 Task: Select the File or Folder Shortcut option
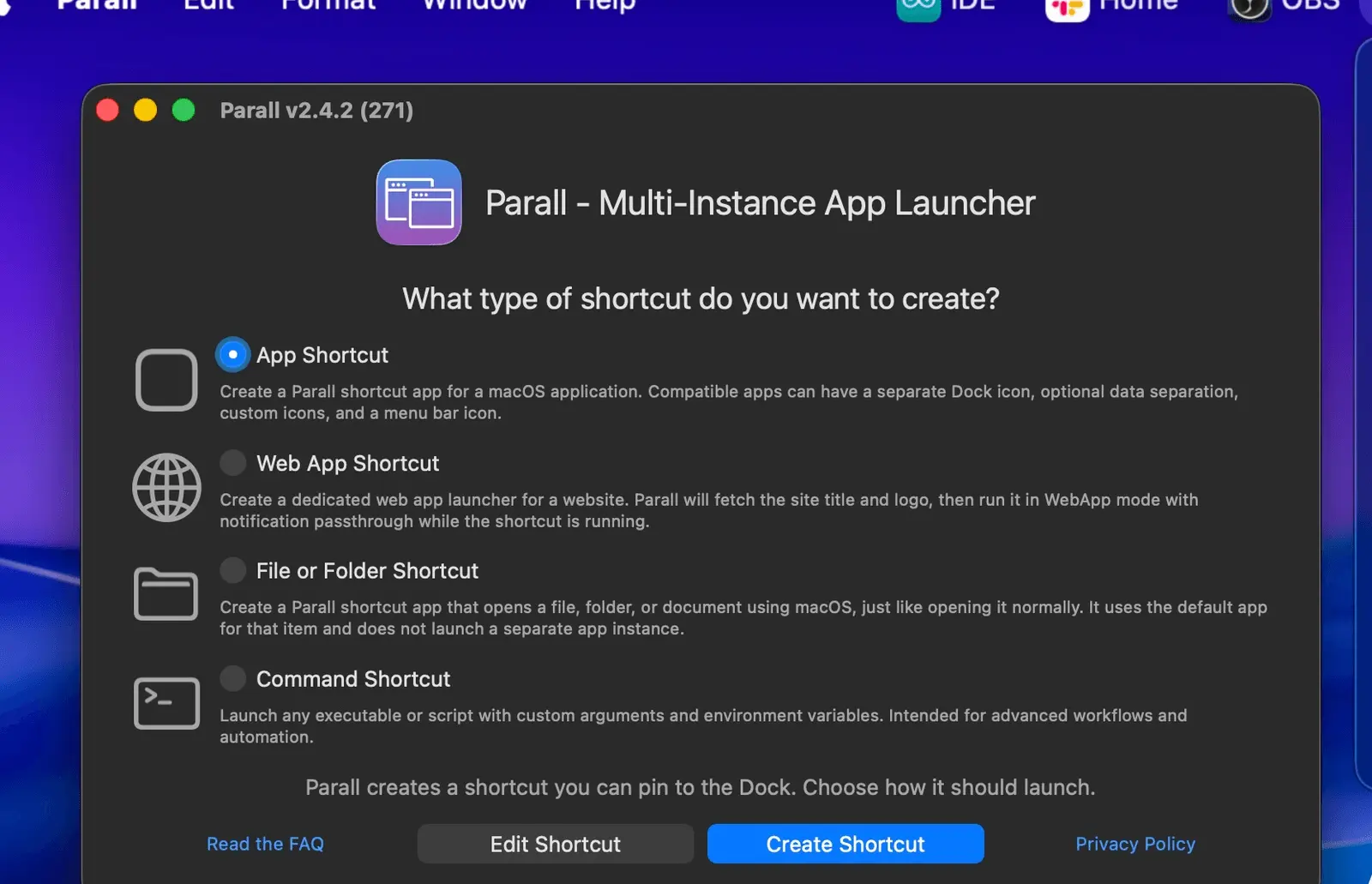(232, 570)
